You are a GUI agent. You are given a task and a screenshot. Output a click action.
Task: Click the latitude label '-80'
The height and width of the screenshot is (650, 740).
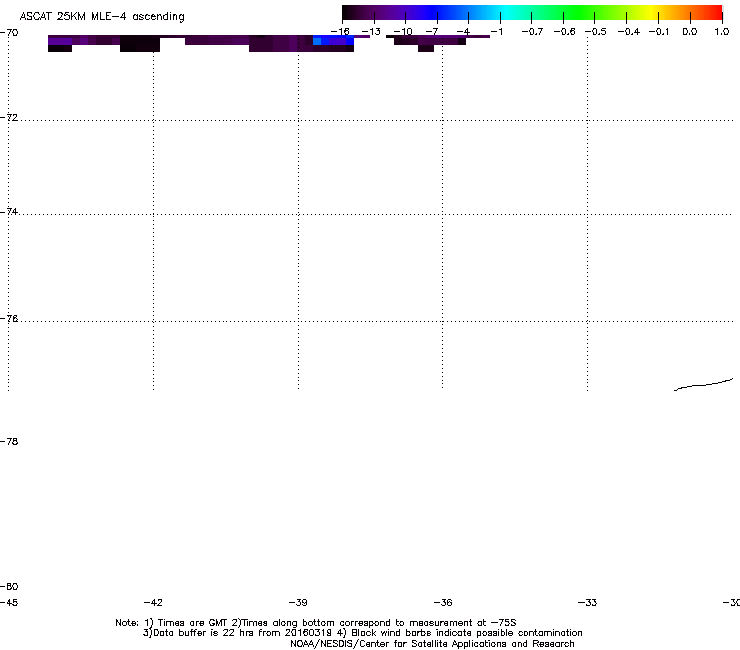[x=9, y=586]
